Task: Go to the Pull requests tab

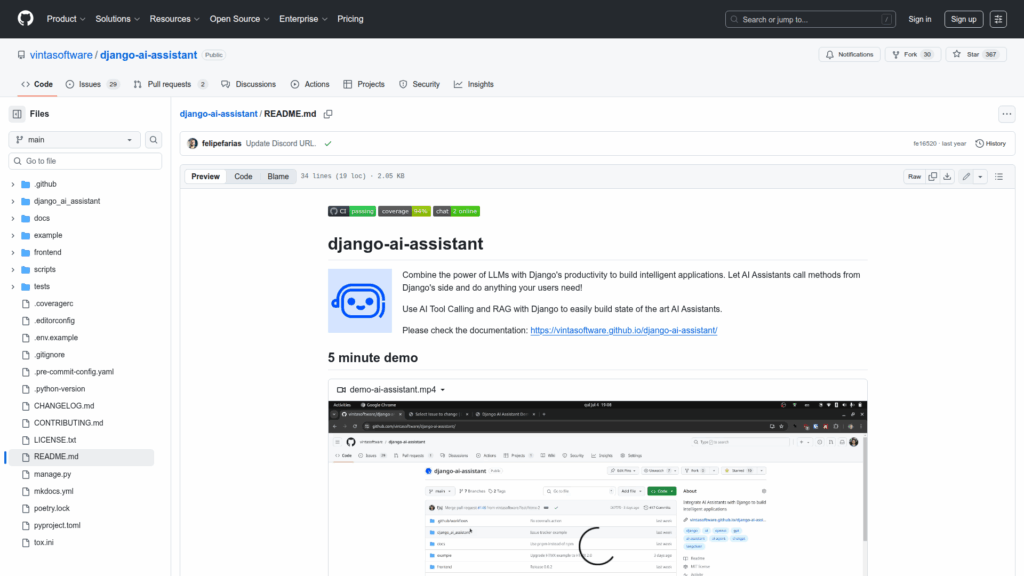Action: (170, 84)
